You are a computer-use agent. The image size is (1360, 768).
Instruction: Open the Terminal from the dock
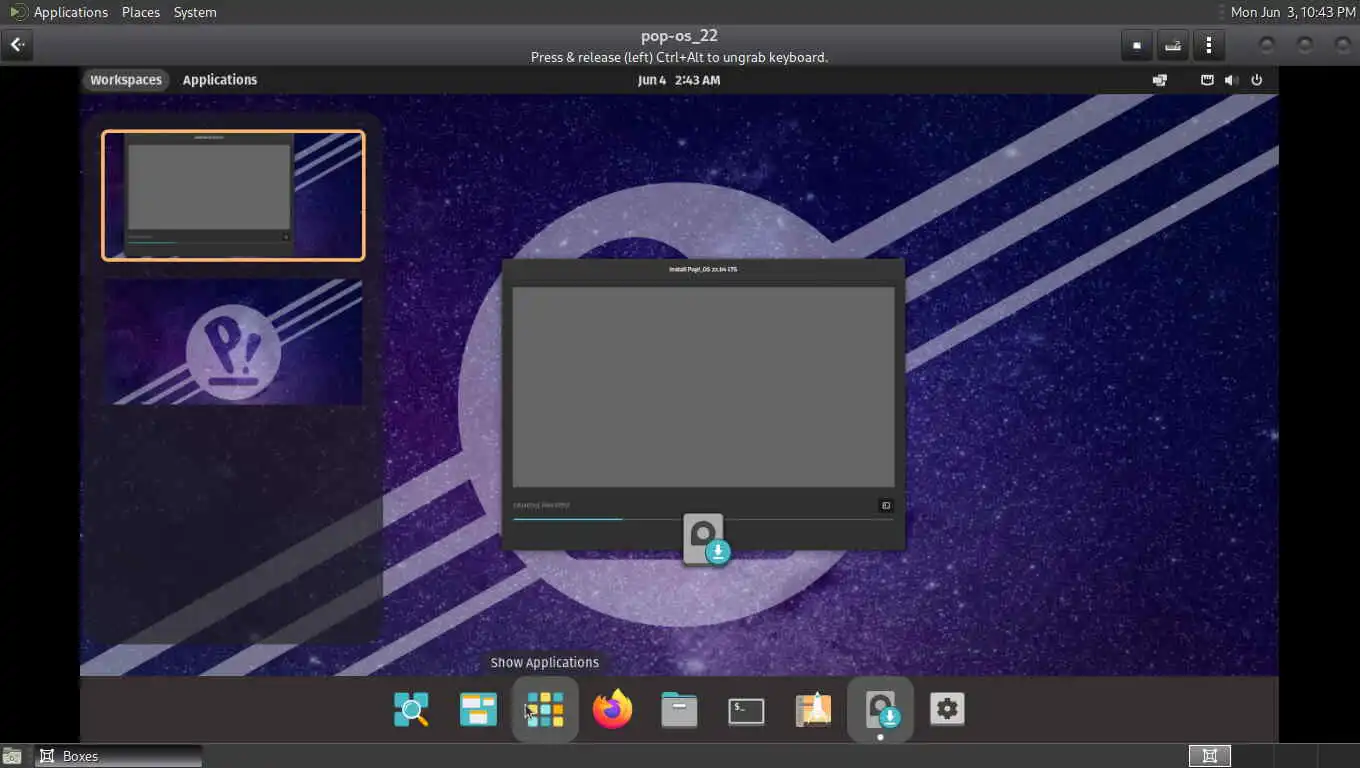point(746,711)
